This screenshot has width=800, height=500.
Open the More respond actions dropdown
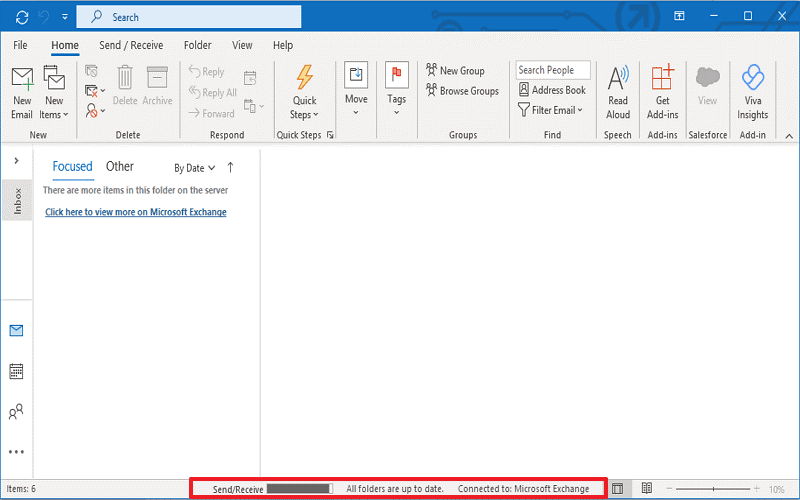click(x=254, y=106)
